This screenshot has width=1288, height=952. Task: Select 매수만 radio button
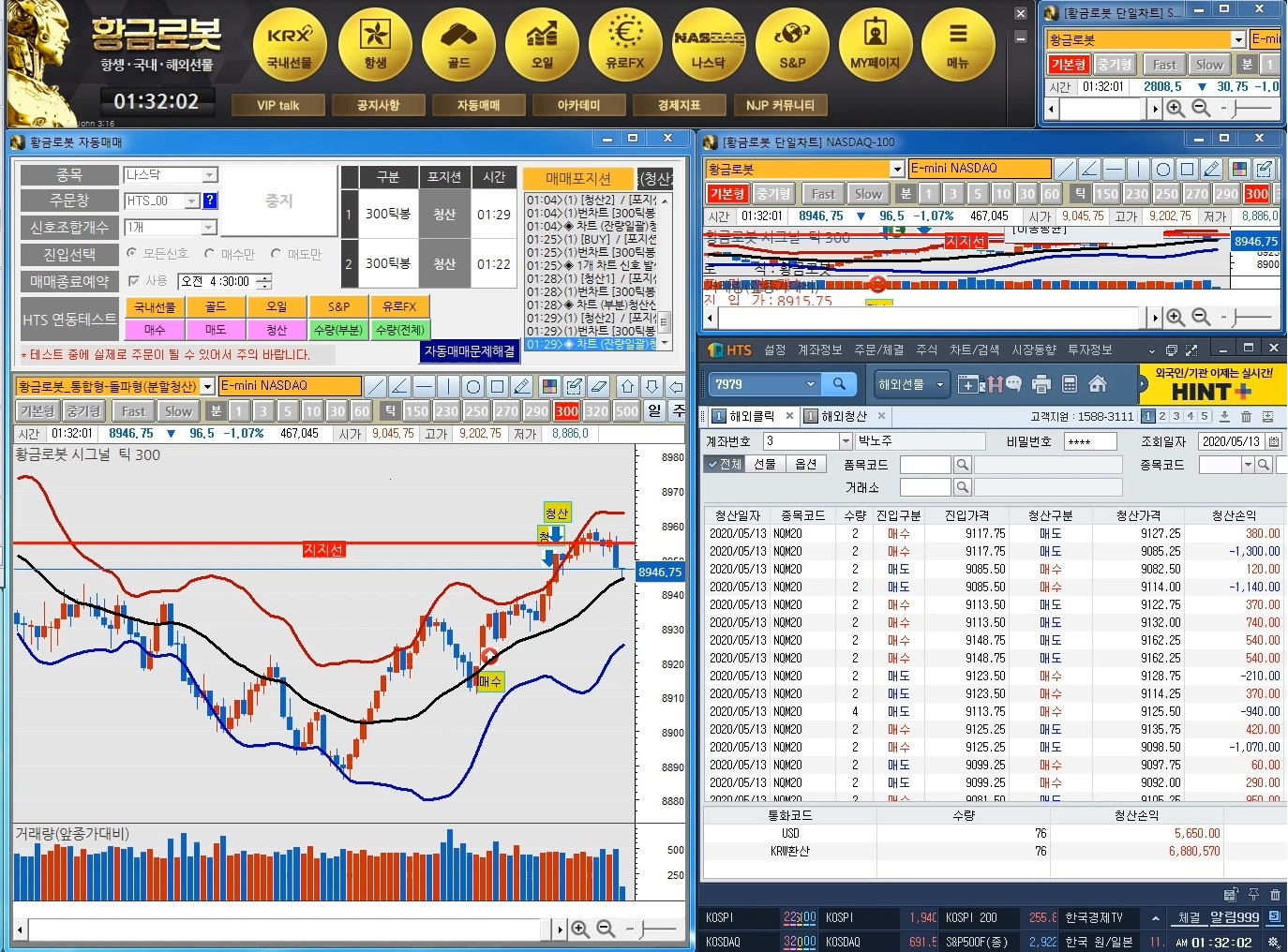pos(209,254)
